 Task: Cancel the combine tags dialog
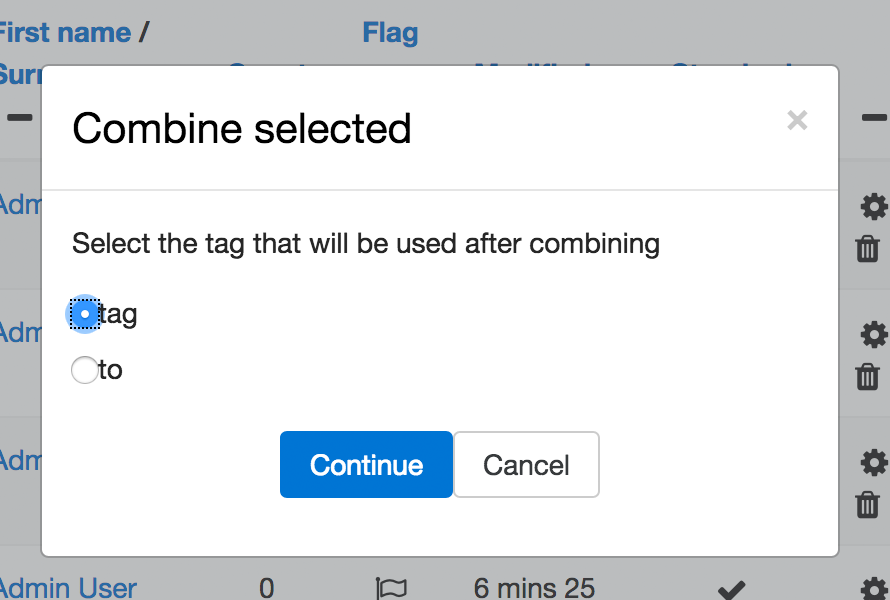(x=526, y=464)
